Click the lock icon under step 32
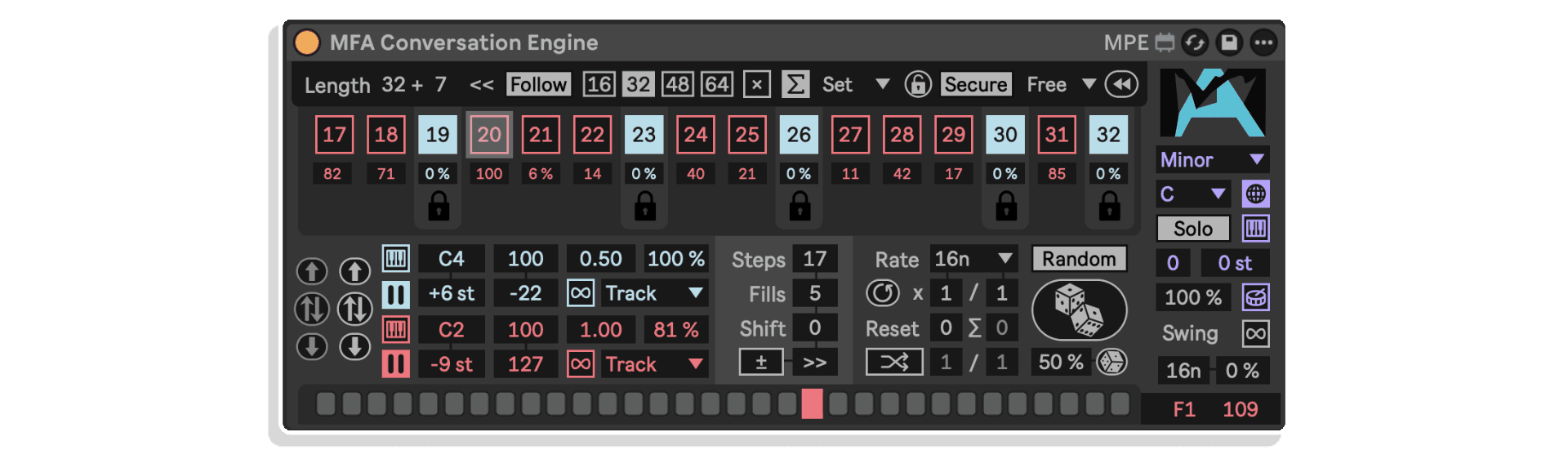1568x450 pixels. pyautogui.click(x=1109, y=206)
